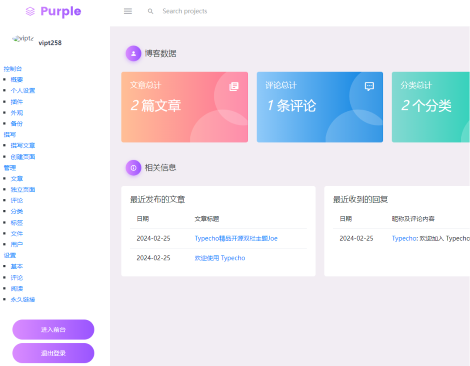Screen dimensions: 470x366
Task: Open 永久链接 settings link
Action: [23, 299]
